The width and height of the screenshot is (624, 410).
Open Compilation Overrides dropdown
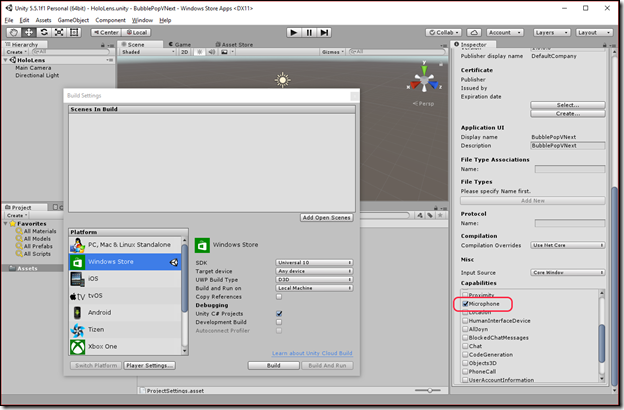pos(567,245)
